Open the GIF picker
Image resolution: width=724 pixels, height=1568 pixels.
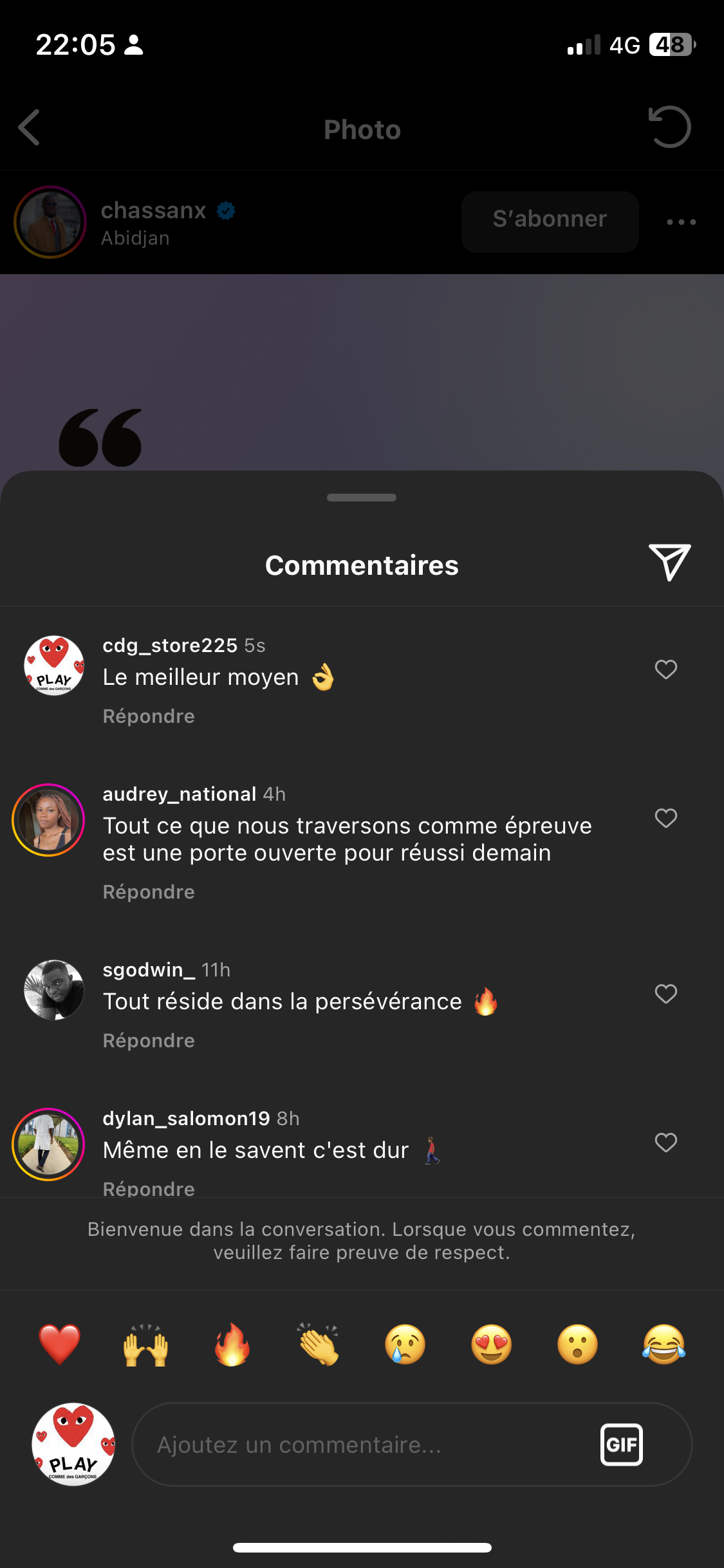pyautogui.click(x=621, y=1444)
